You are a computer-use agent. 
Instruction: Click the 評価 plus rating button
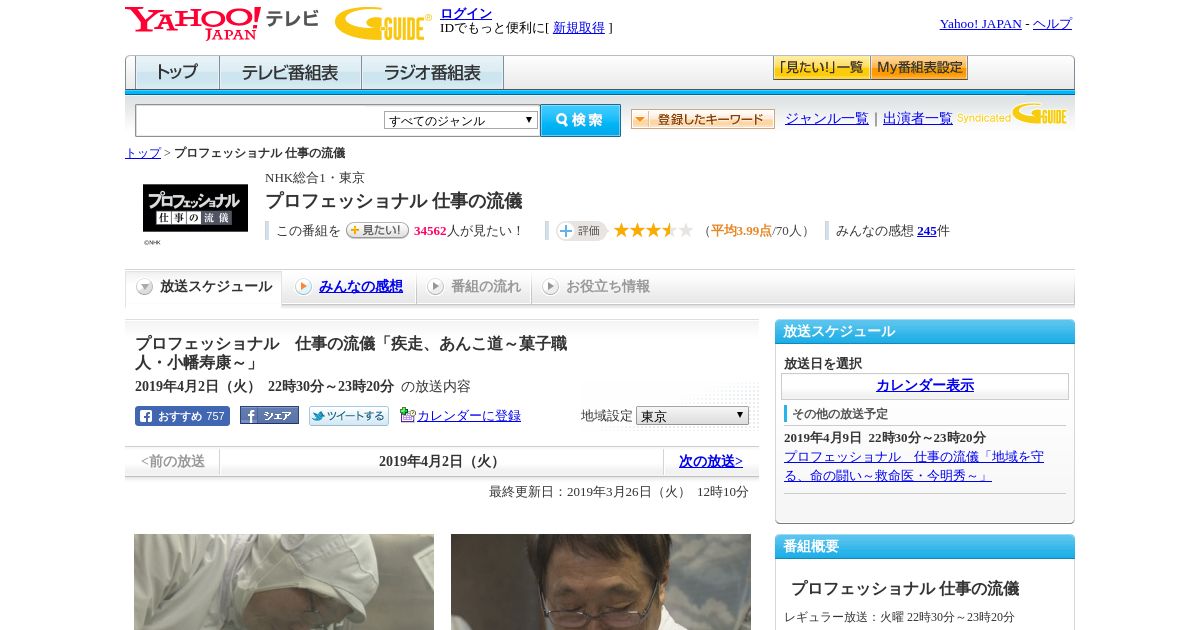tap(582, 231)
